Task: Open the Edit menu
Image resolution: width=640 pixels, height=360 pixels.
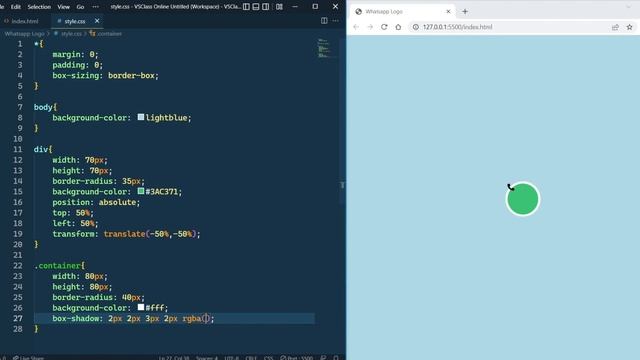Action: point(16,7)
